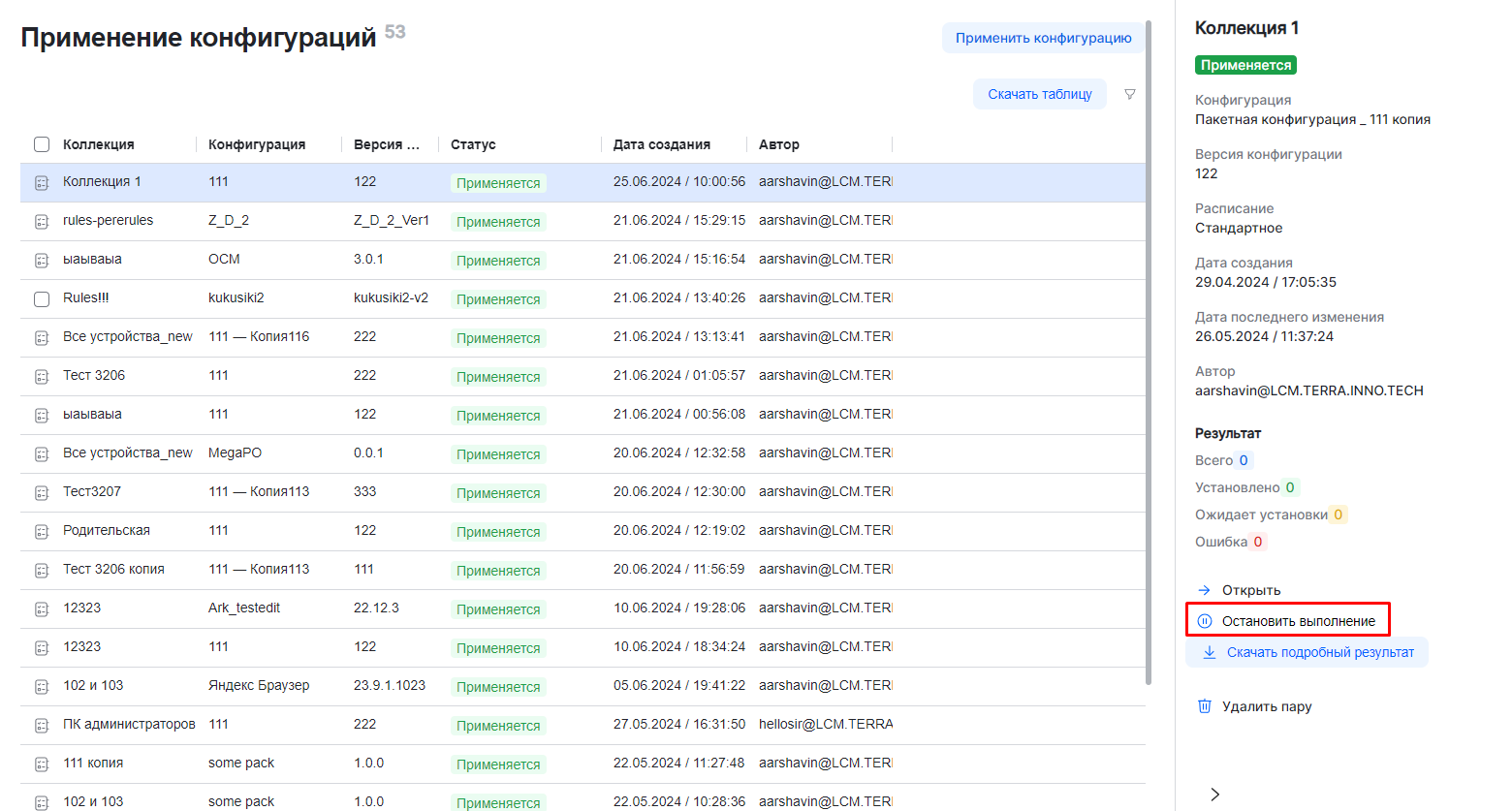Click the row icon for Коллекция 1

point(42,182)
